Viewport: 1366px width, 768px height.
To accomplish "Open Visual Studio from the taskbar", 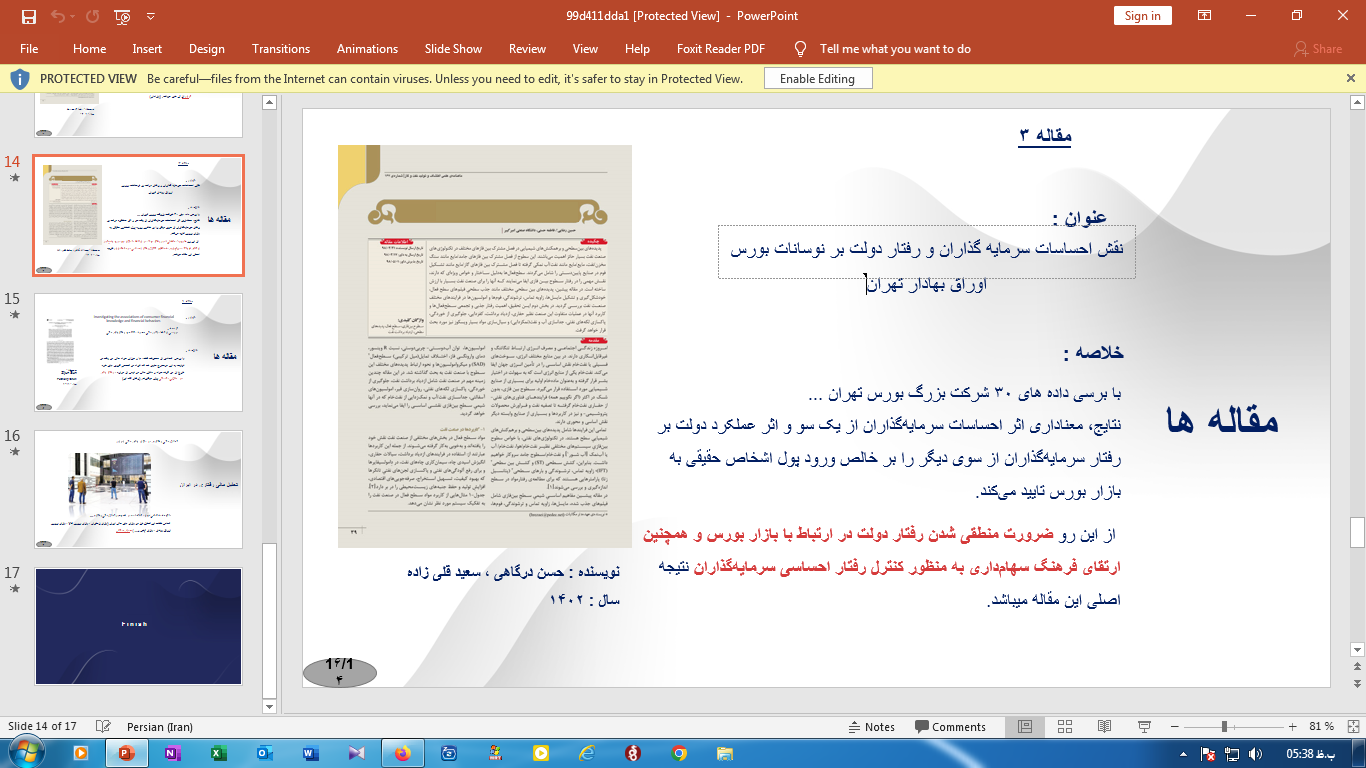I will [357, 753].
